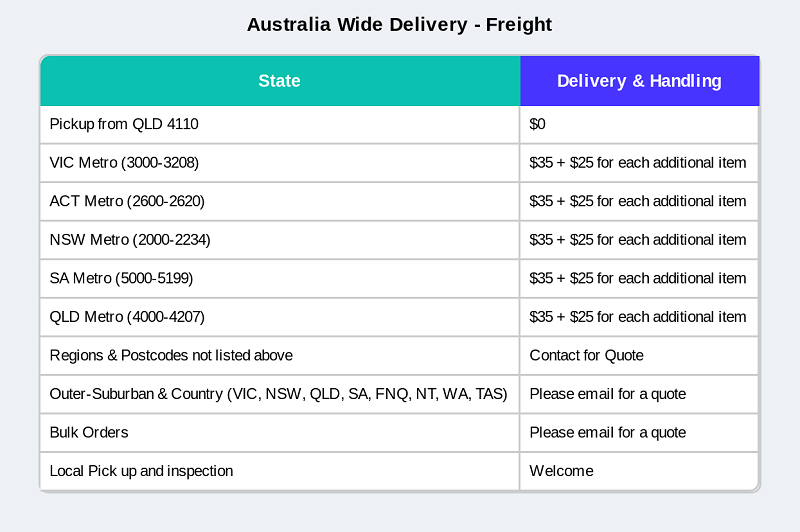Click the Delivery & Handling column header
Image resolution: width=800 pixels, height=532 pixels.
(x=639, y=81)
